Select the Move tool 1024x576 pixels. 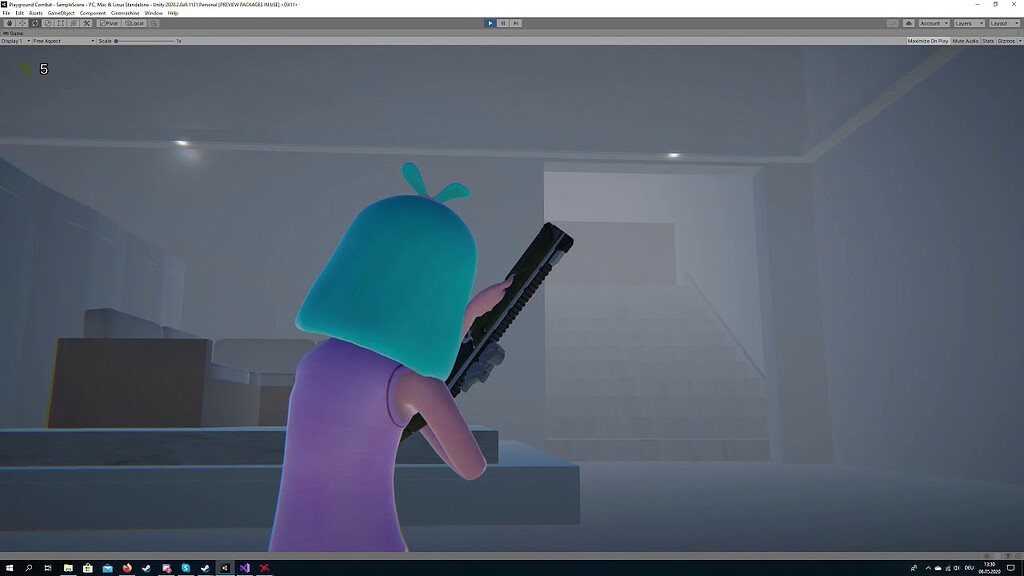point(22,23)
